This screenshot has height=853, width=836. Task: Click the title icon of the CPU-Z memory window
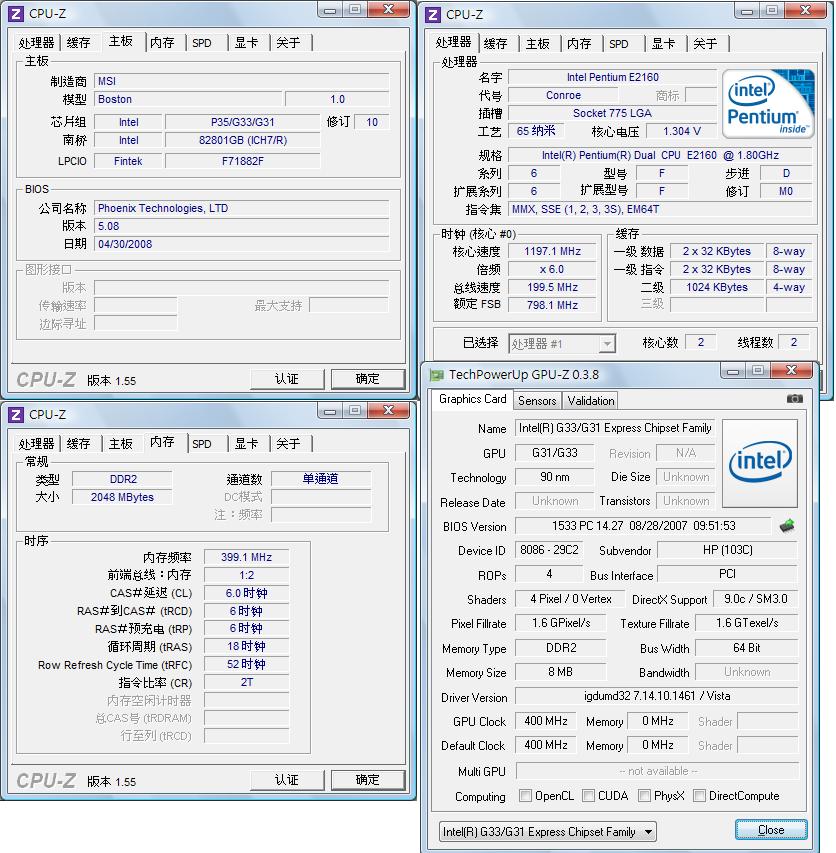click(16, 415)
